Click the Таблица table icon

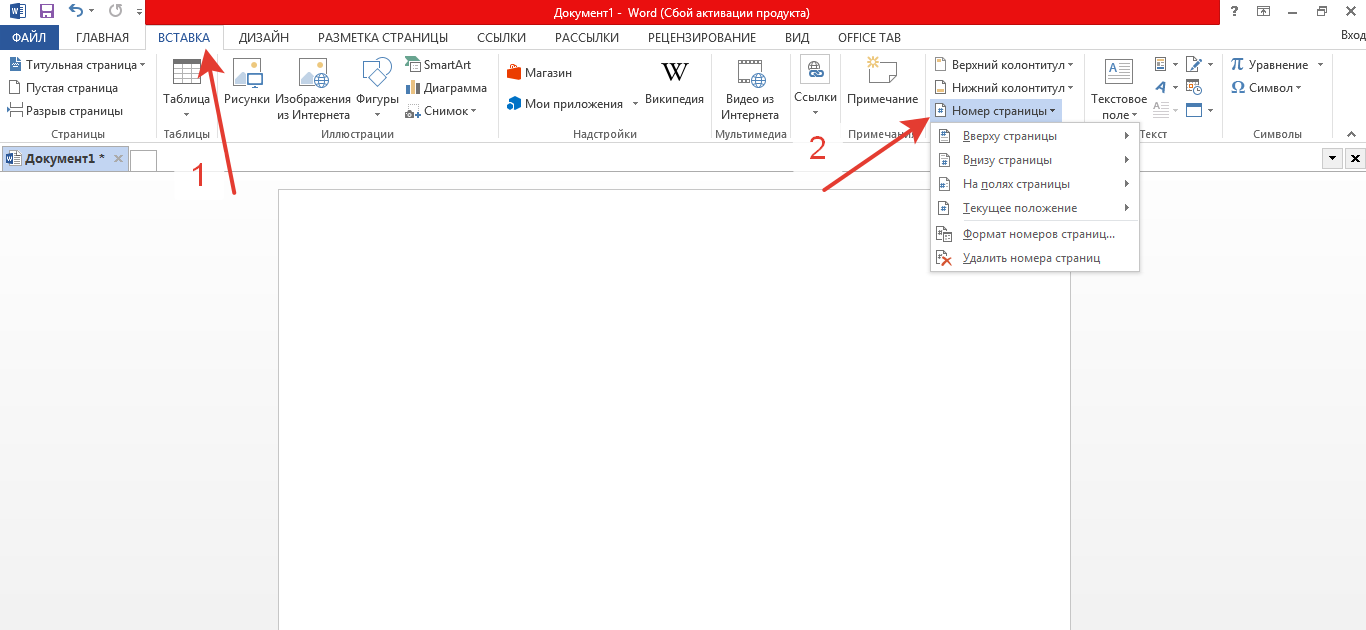[x=186, y=75]
